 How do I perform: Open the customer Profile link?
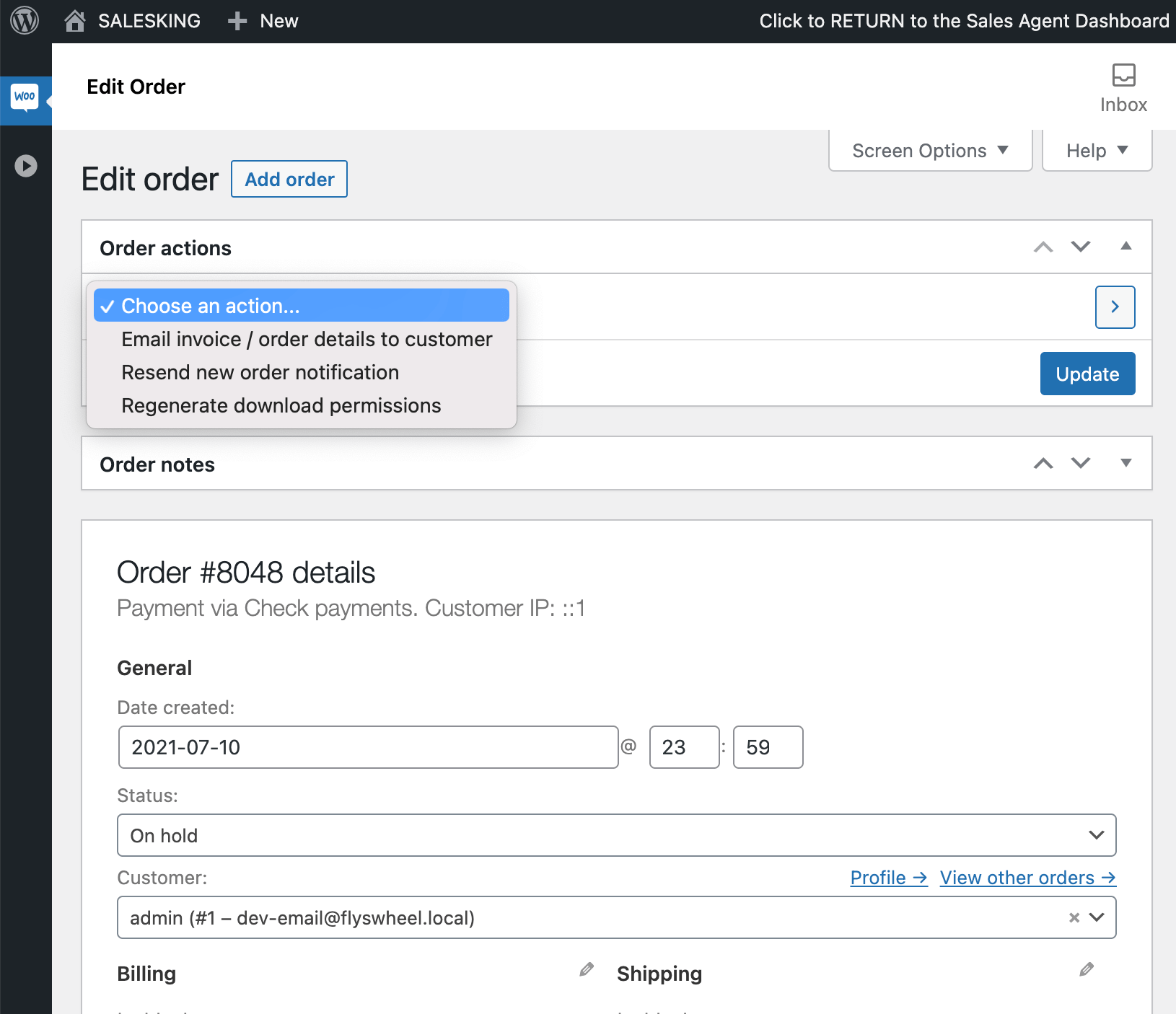(889, 878)
